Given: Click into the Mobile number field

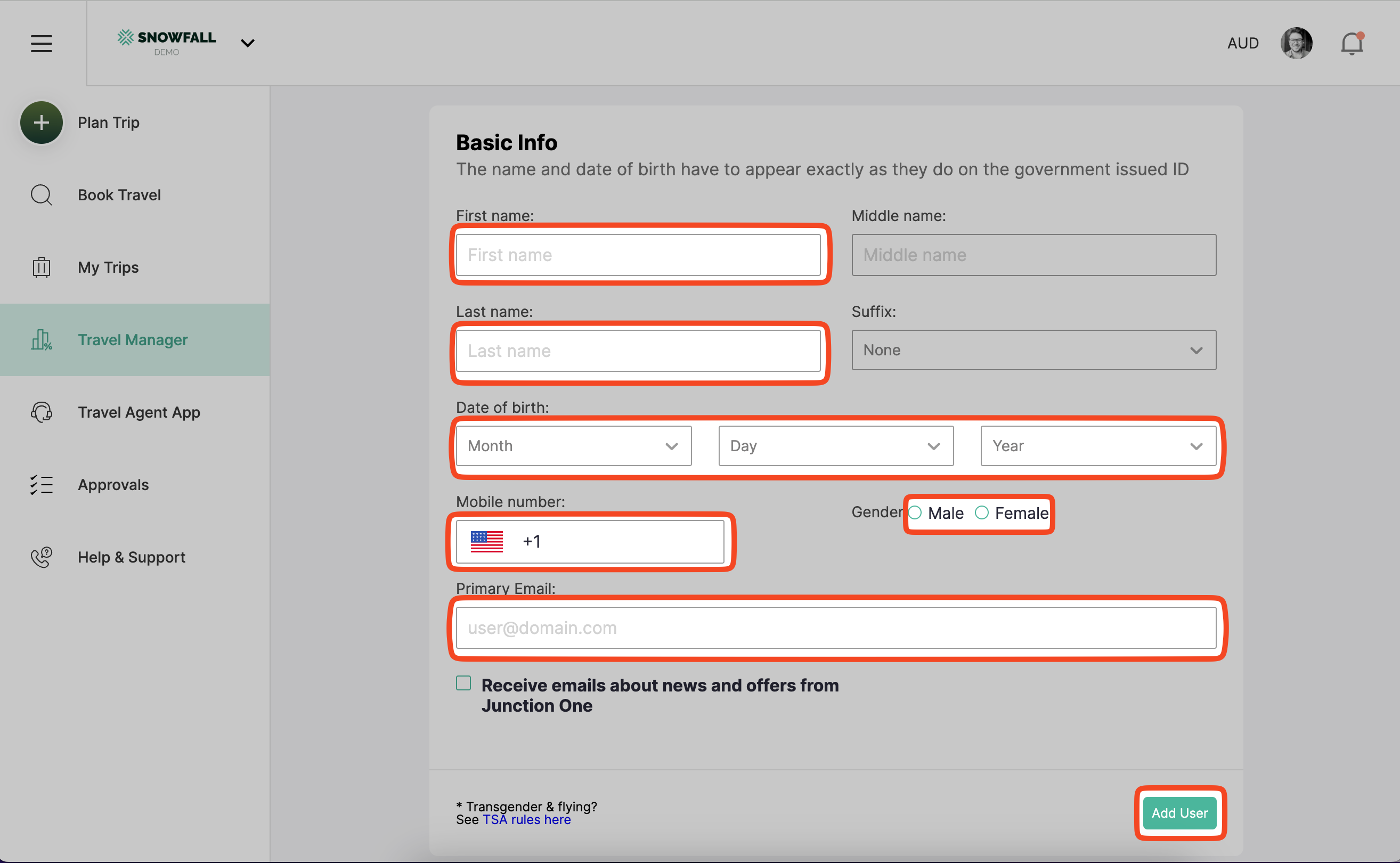Looking at the screenshot, I should (x=590, y=541).
